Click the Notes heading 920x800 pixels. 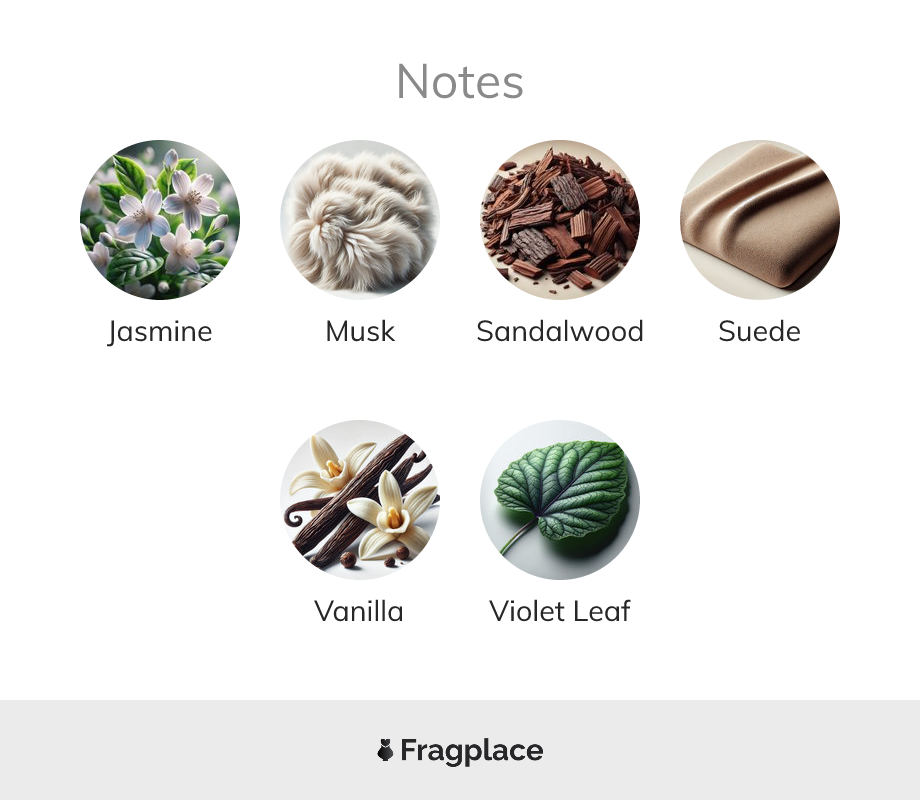[x=460, y=82]
